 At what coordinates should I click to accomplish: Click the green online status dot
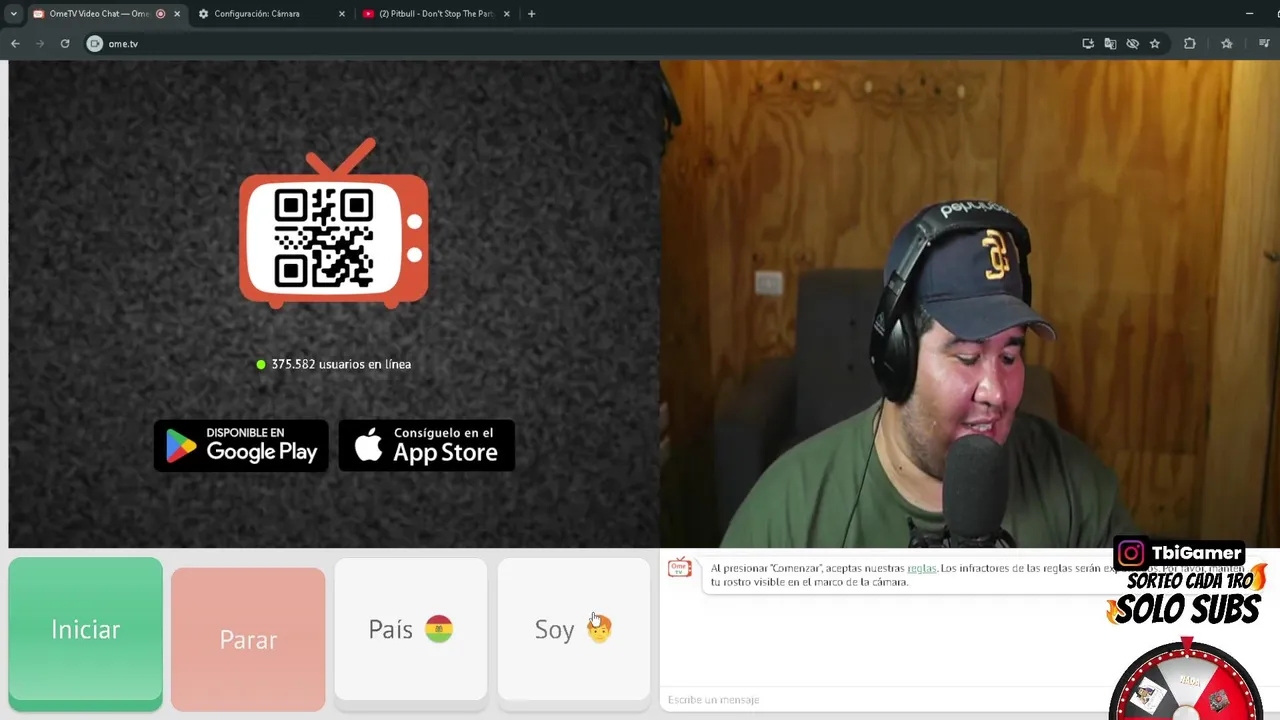pyautogui.click(x=261, y=364)
